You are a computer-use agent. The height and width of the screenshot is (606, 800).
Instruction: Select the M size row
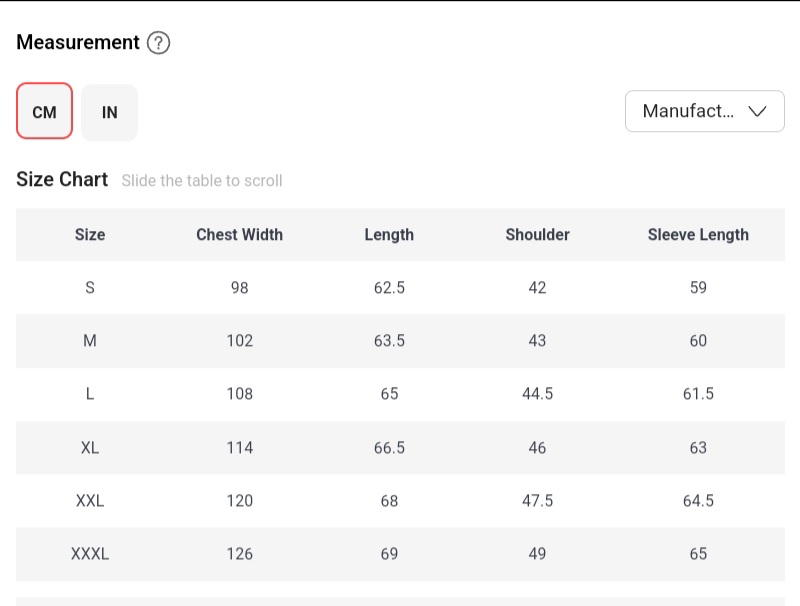tap(90, 341)
